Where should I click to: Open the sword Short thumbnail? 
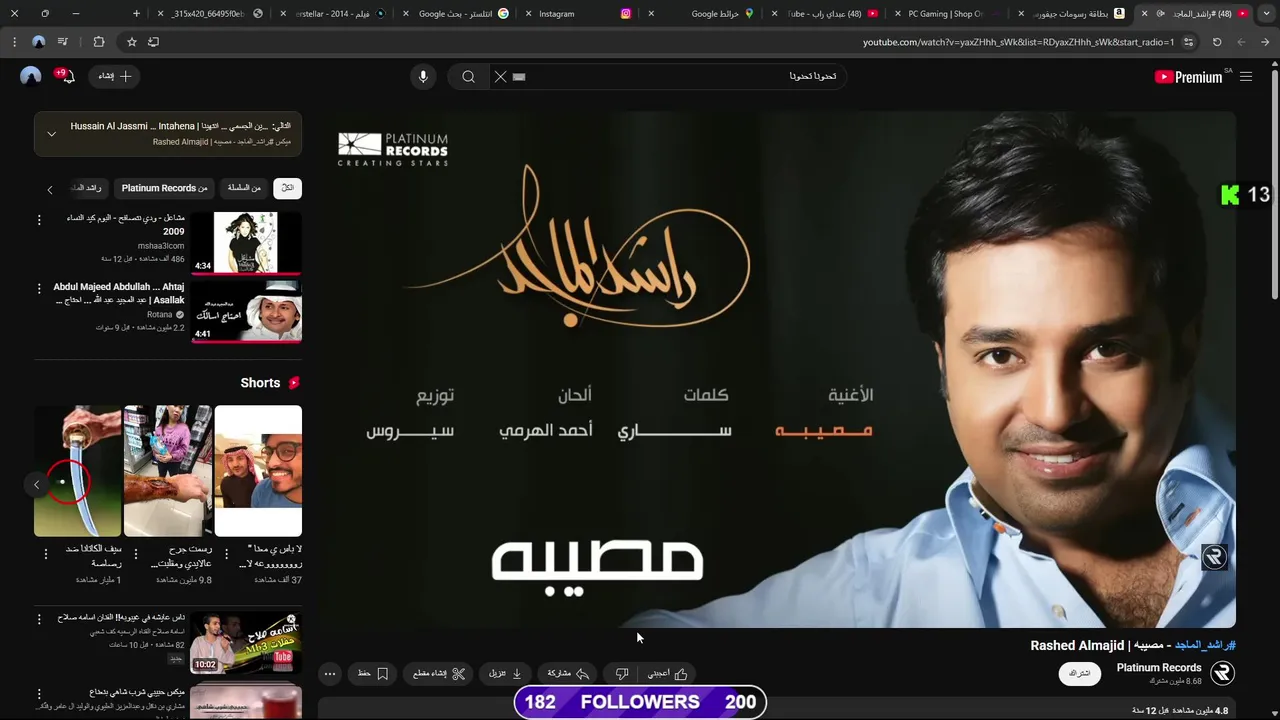(x=78, y=471)
